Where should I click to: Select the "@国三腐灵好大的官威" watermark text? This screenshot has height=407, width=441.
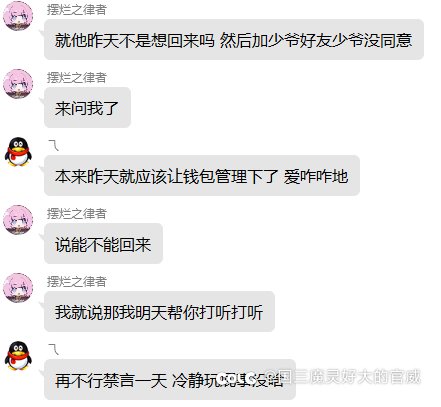coord(342,377)
